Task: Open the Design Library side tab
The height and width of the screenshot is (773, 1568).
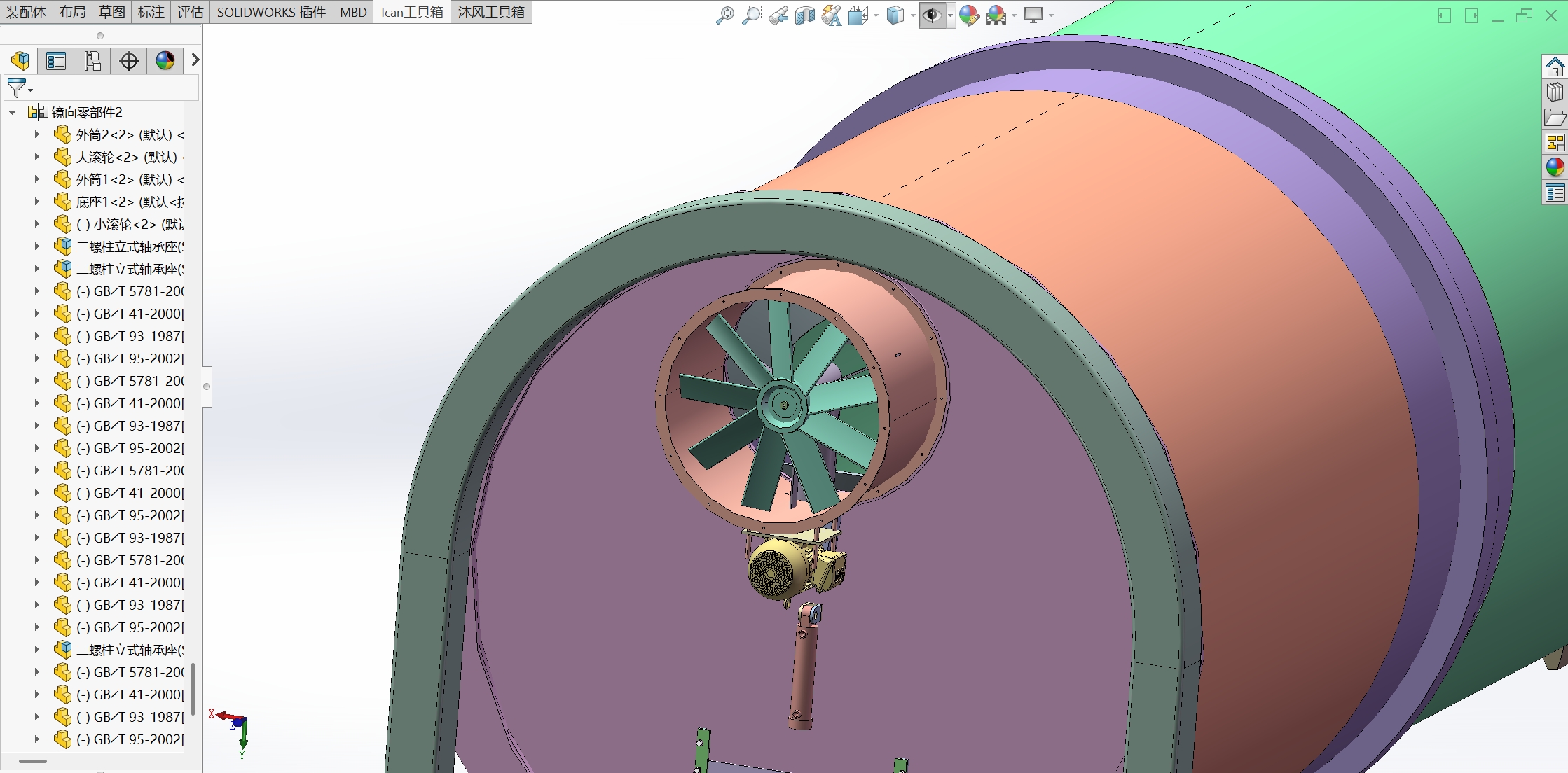Action: pos(1555,92)
